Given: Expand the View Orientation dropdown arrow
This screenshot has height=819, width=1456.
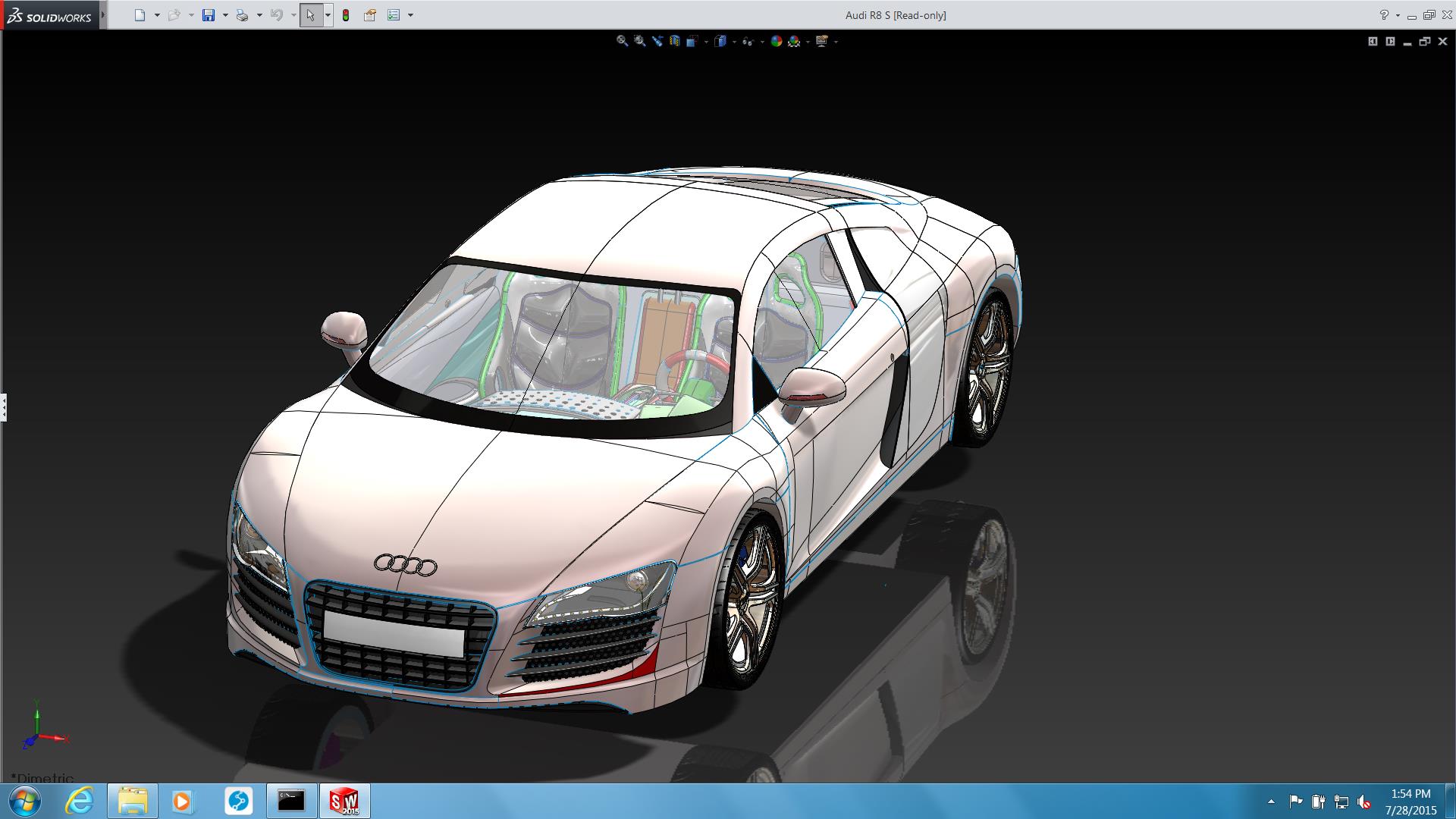Looking at the screenshot, I should pyautogui.click(x=706, y=42).
